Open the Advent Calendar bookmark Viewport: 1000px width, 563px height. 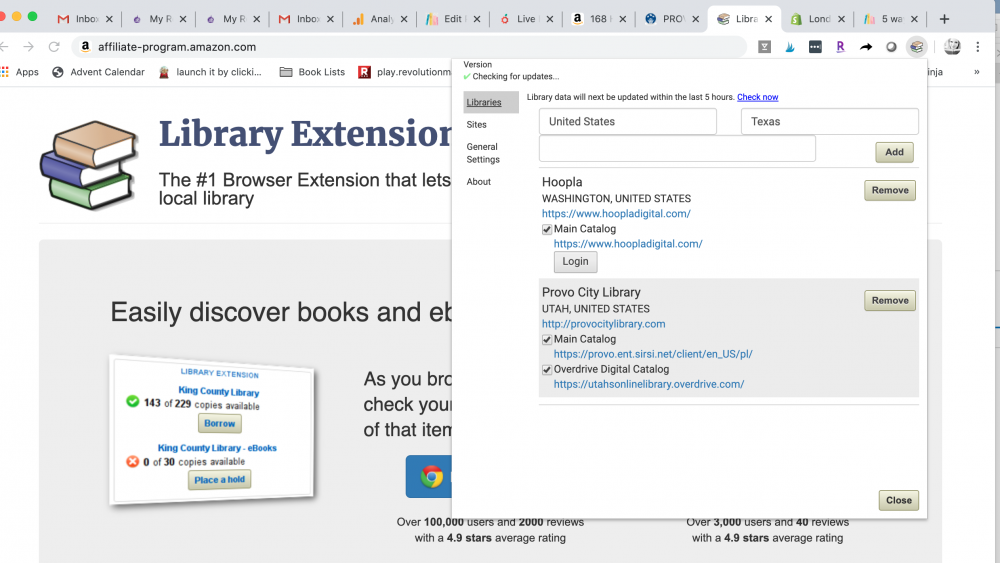coord(99,72)
